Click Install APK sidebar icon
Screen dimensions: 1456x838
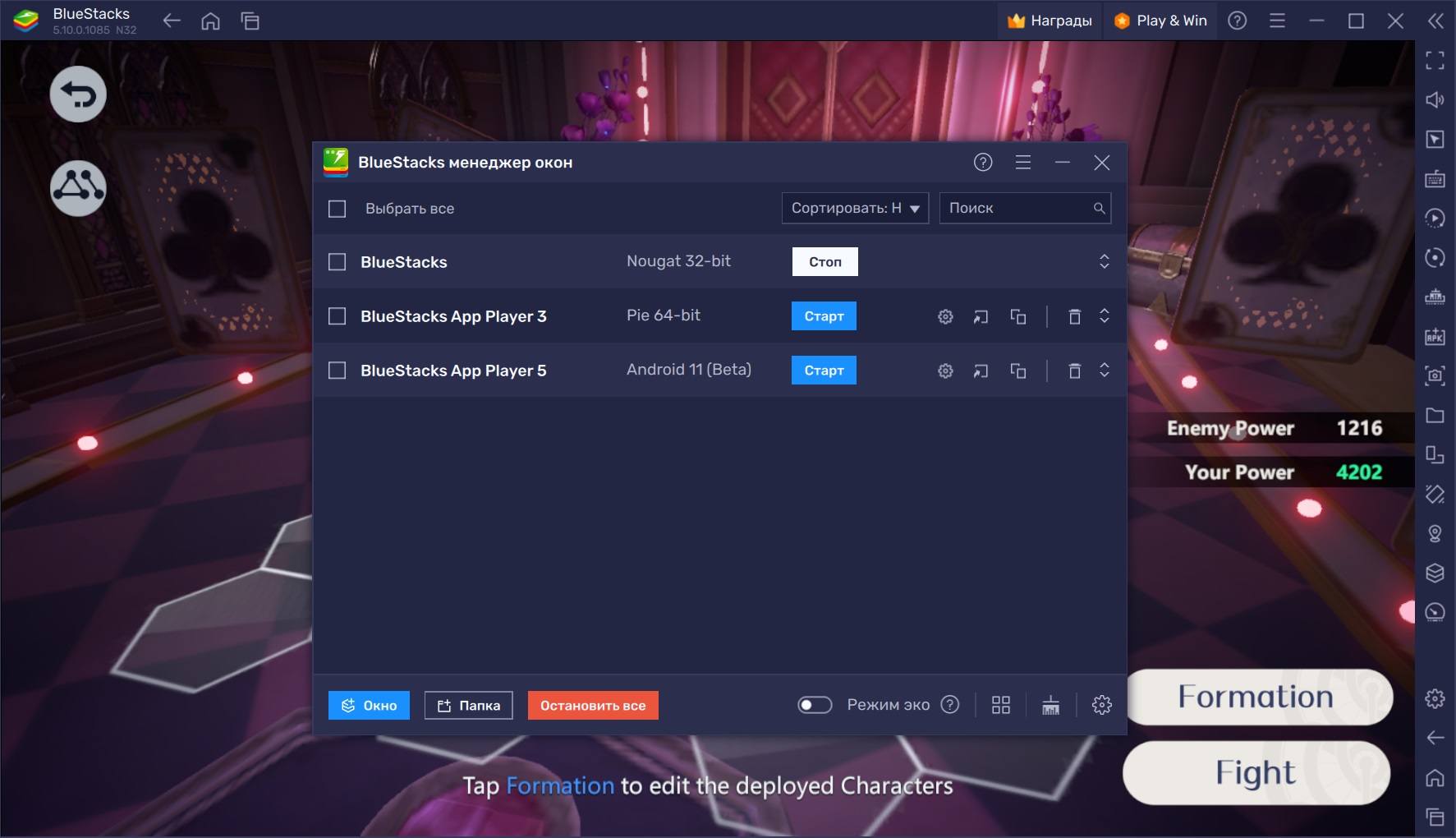(1435, 336)
